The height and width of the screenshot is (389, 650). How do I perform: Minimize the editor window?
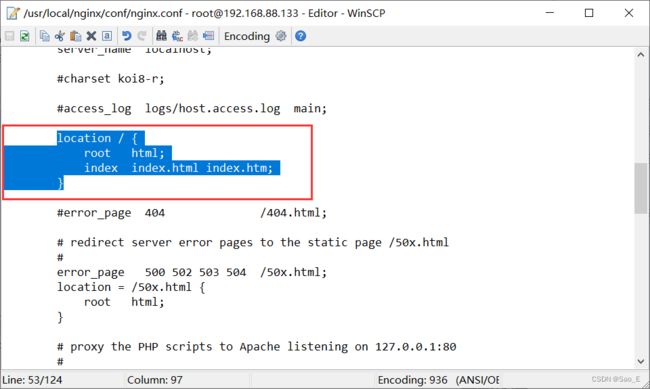pos(550,13)
